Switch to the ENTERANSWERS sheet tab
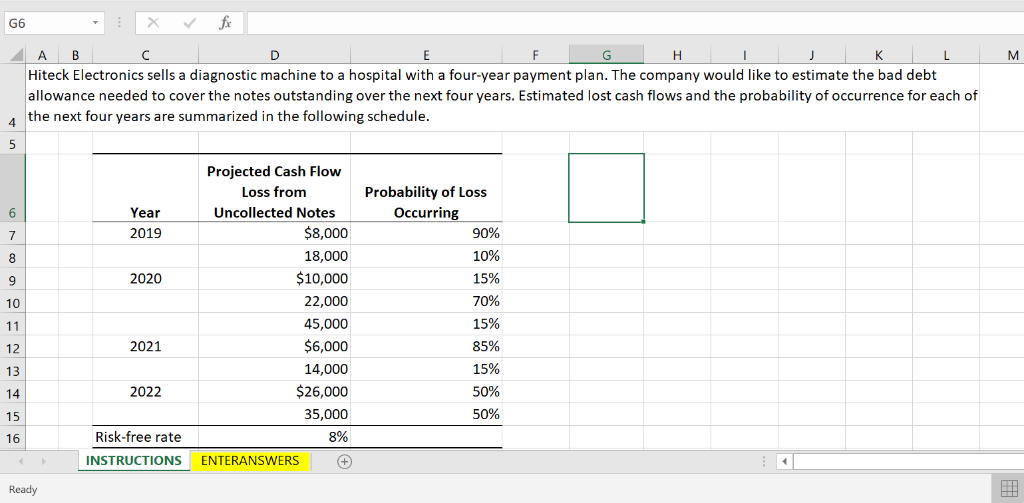The image size is (1024, 503). click(x=250, y=461)
